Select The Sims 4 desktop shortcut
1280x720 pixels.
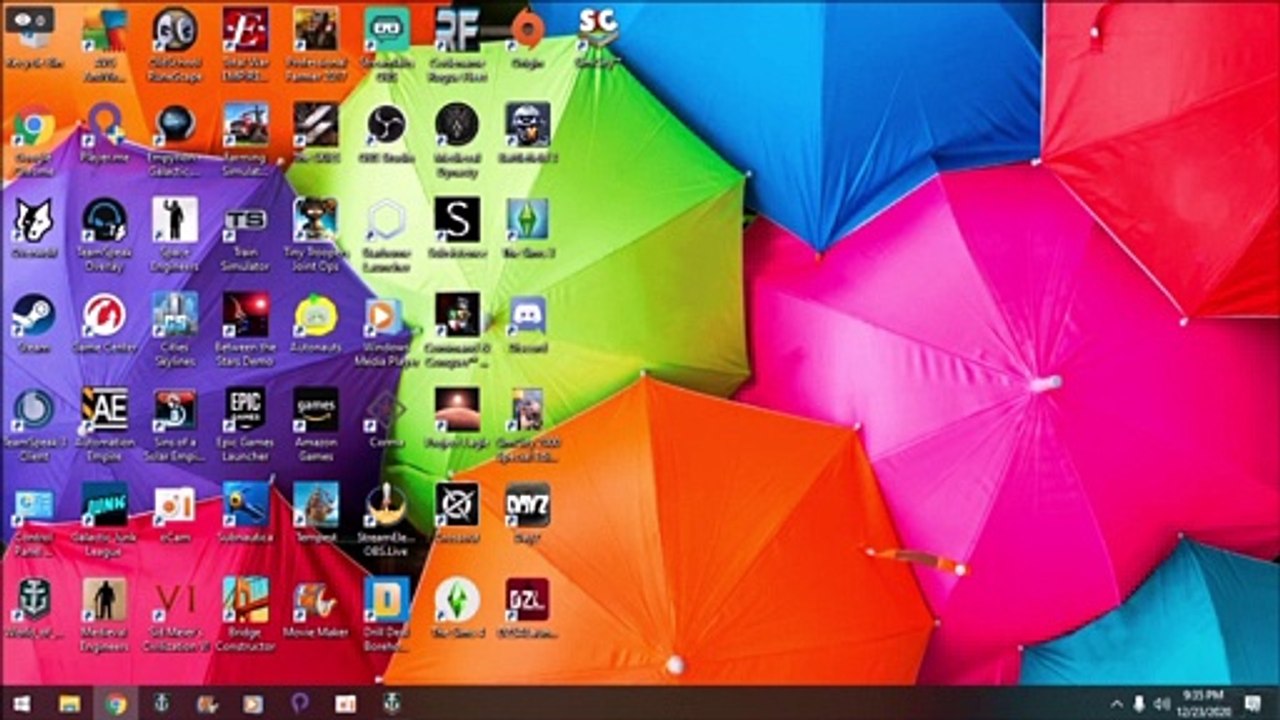click(457, 609)
